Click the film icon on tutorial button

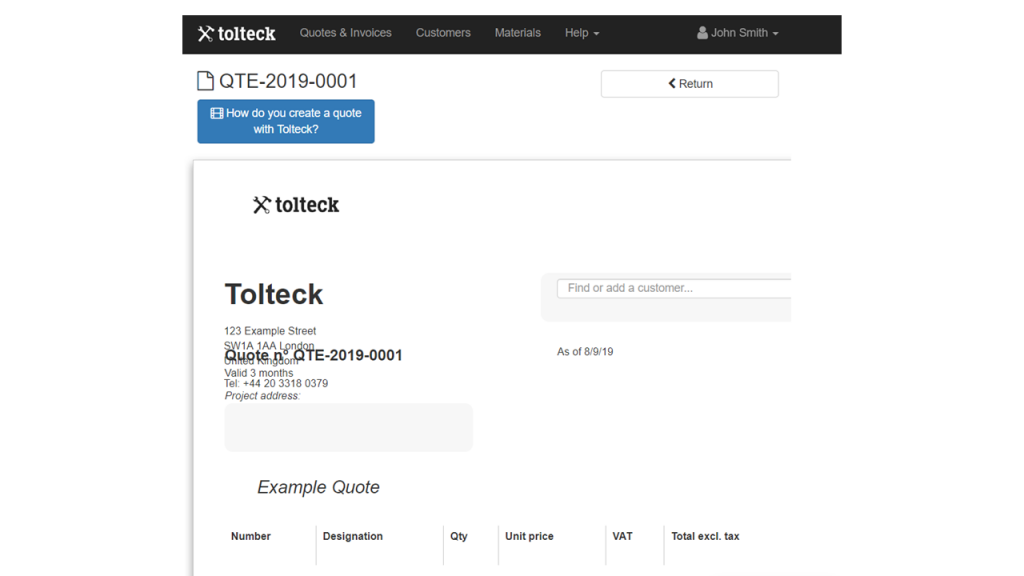click(217, 114)
